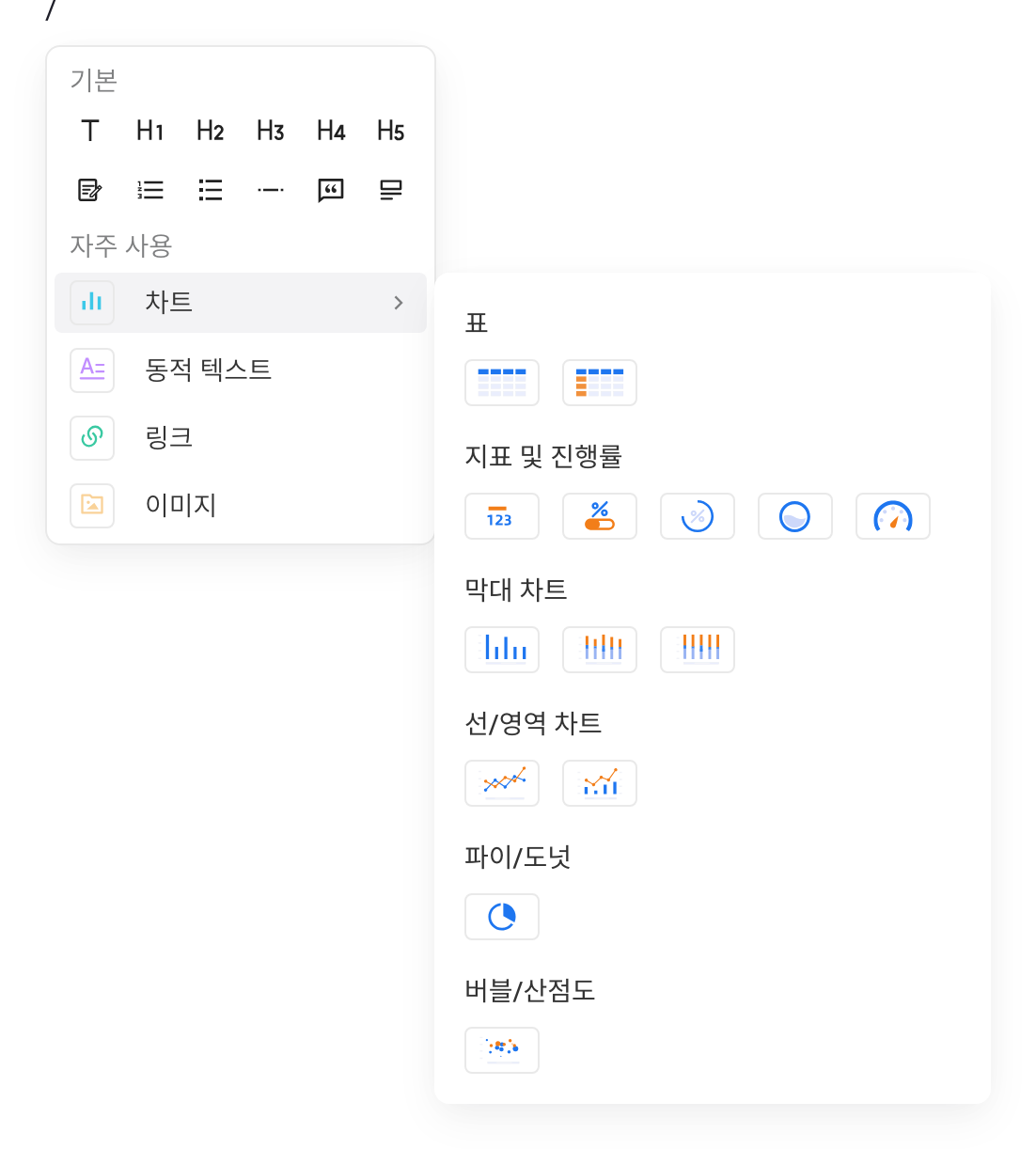Select the H5 heading option
Screen dimensions: 1036x1149
coord(391,131)
